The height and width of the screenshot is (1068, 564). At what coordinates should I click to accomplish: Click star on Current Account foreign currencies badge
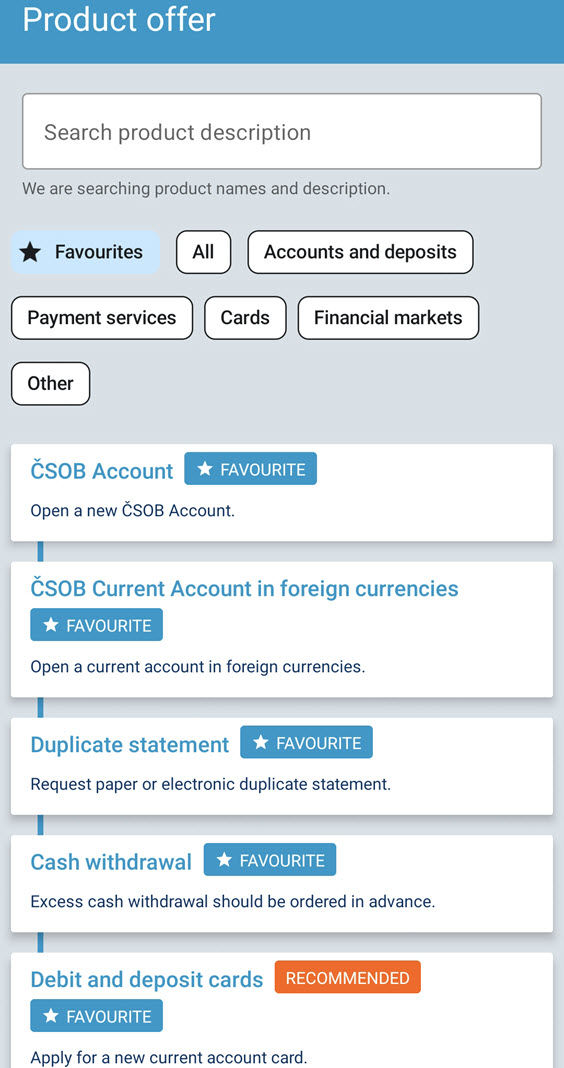click(50, 625)
